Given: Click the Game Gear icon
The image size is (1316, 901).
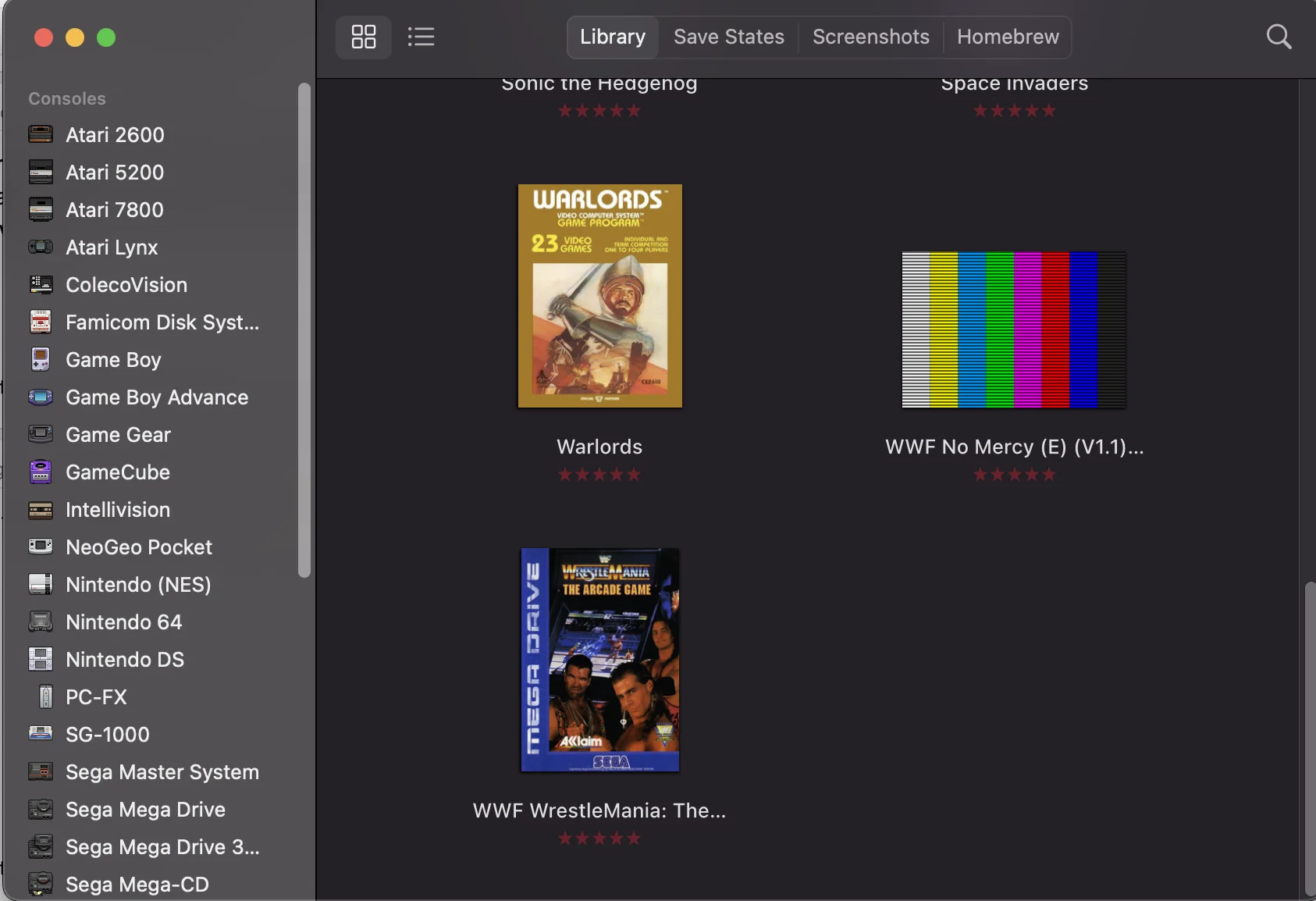Looking at the screenshot, I should click(41, 434).
